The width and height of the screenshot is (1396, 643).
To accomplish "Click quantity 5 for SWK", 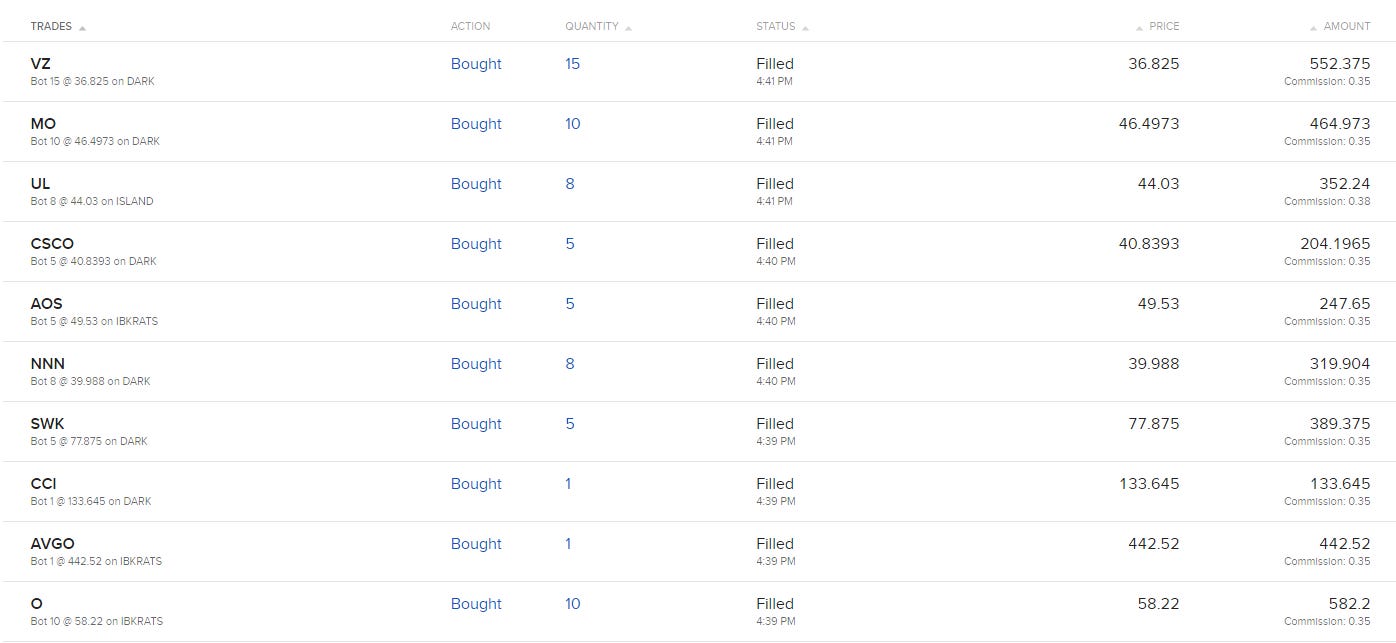I will [570, 424].
